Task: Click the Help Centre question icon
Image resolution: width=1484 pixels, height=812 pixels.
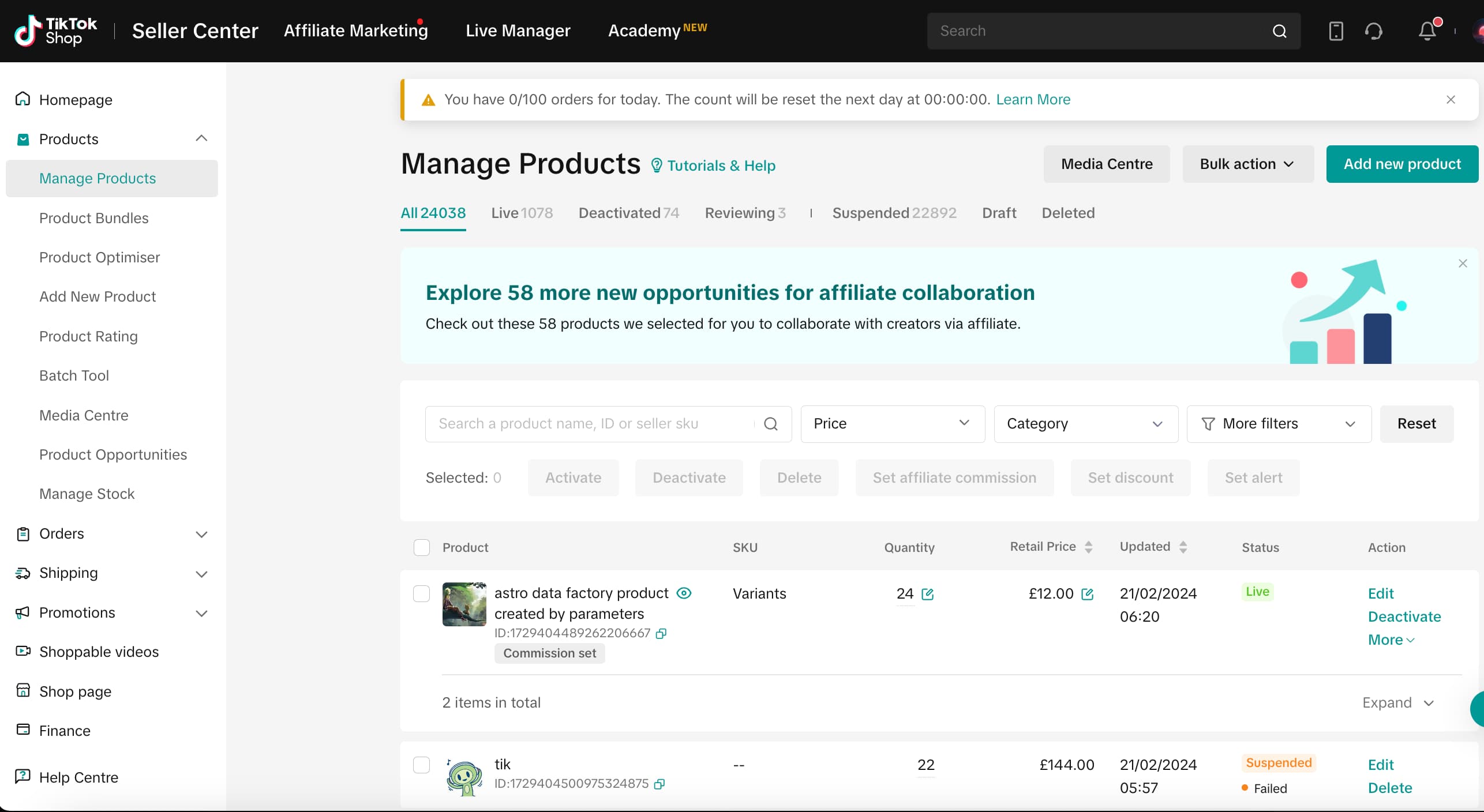Action: (x=23, y=776)
